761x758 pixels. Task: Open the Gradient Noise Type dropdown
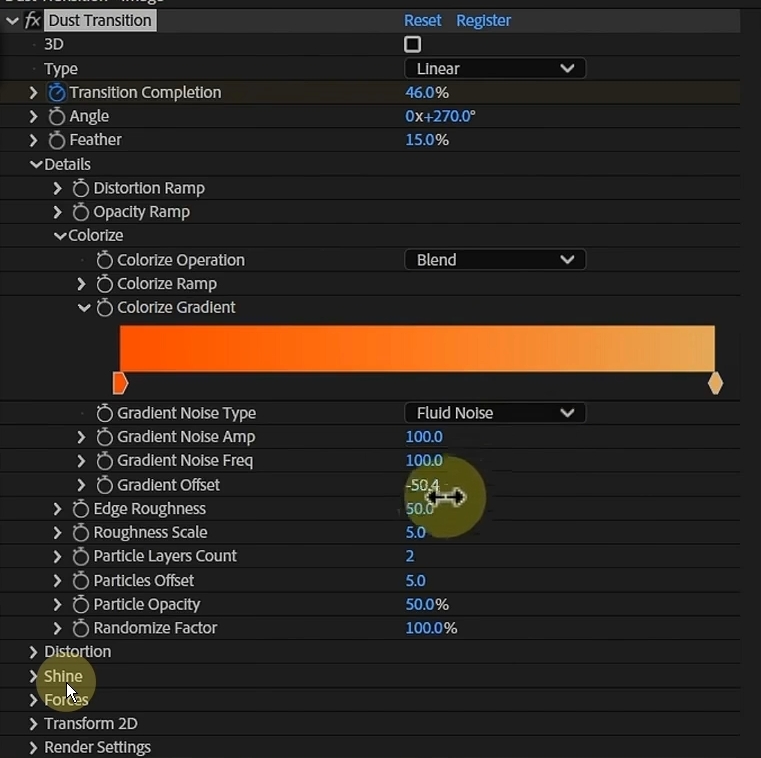495,413
